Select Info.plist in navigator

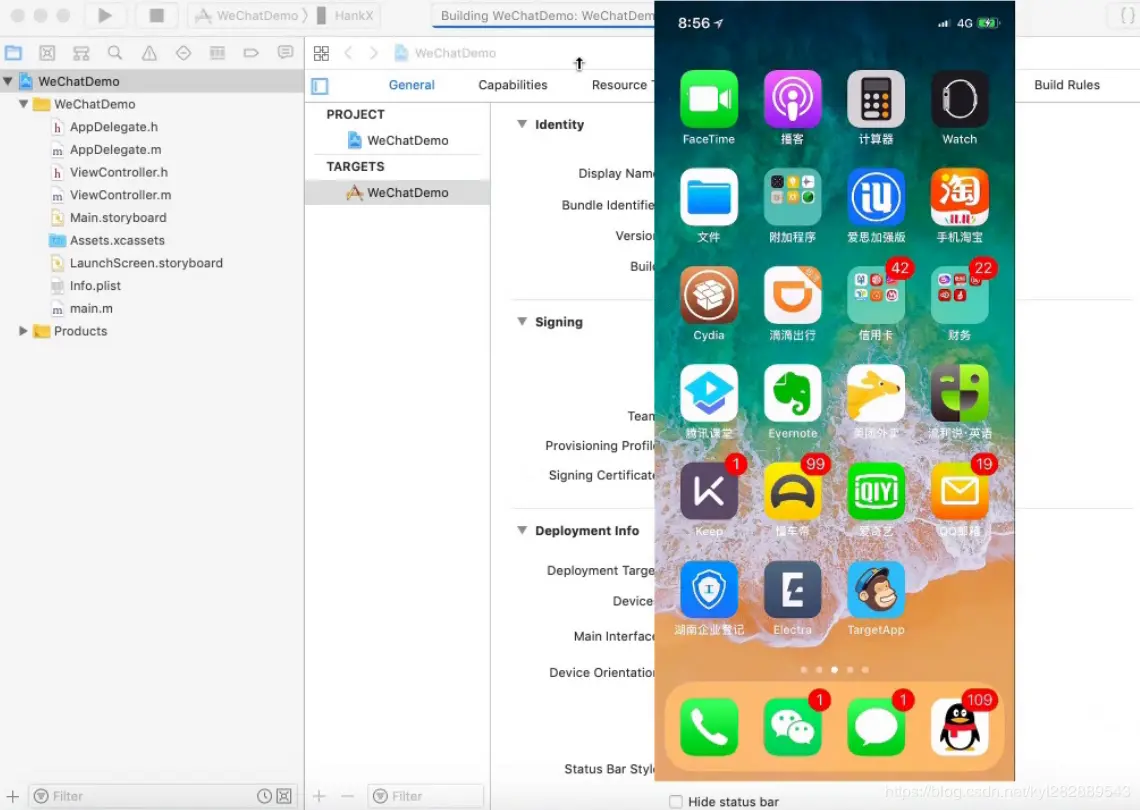tap(95, 286)
